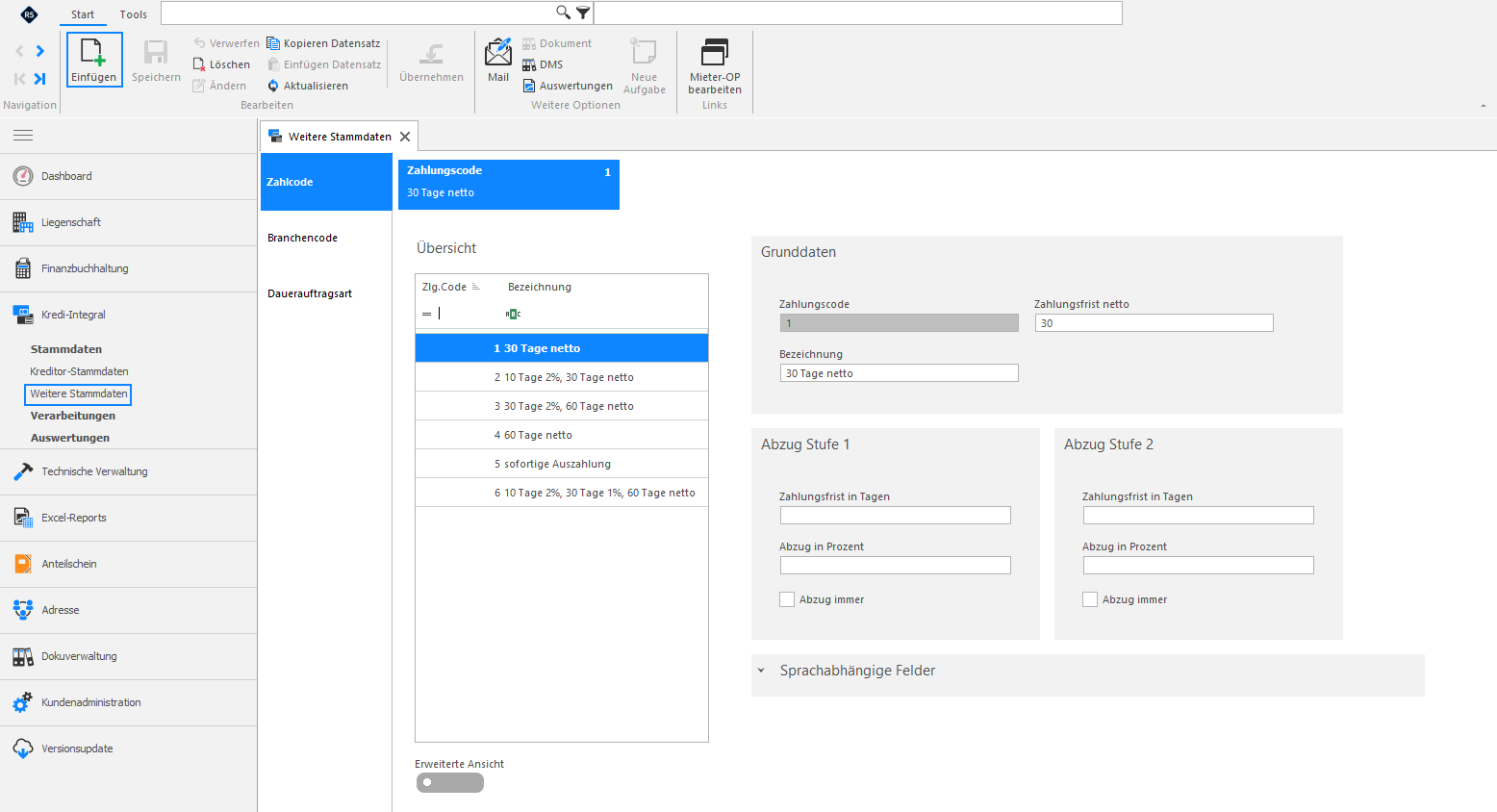
Task: Open the Mail envelope icon
Action: click(498, 52)
